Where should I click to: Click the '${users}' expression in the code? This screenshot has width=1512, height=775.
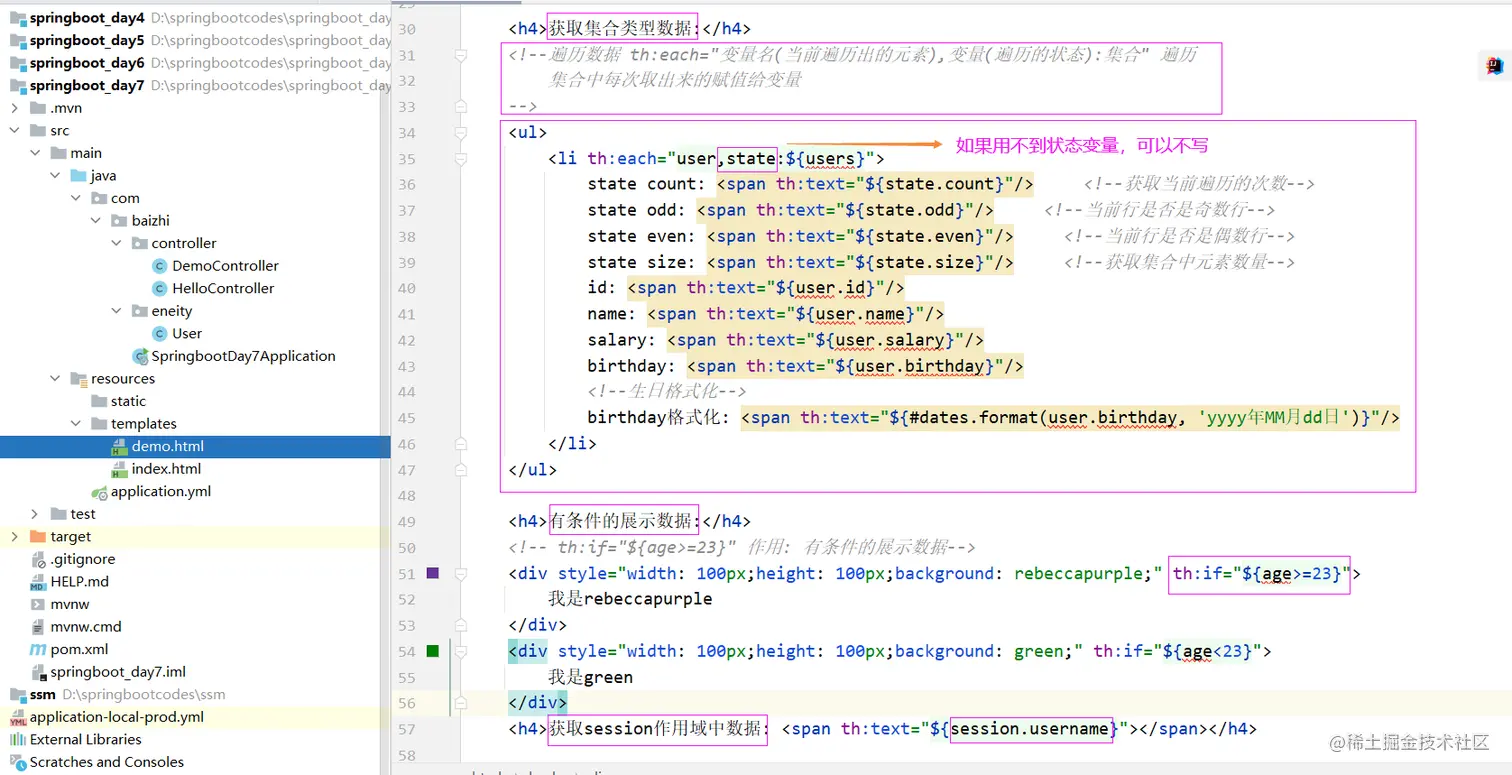click(826, 158)
